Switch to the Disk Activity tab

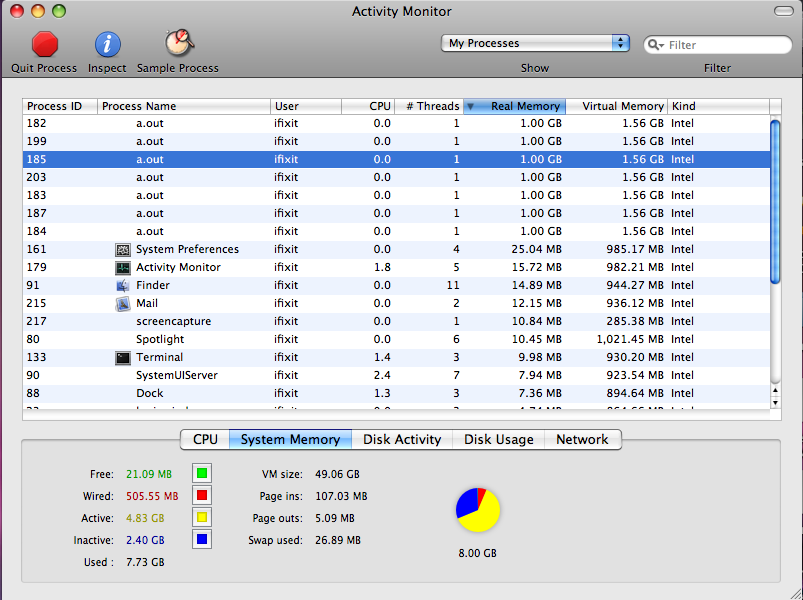pyautogui.click(x=402, y=439)
